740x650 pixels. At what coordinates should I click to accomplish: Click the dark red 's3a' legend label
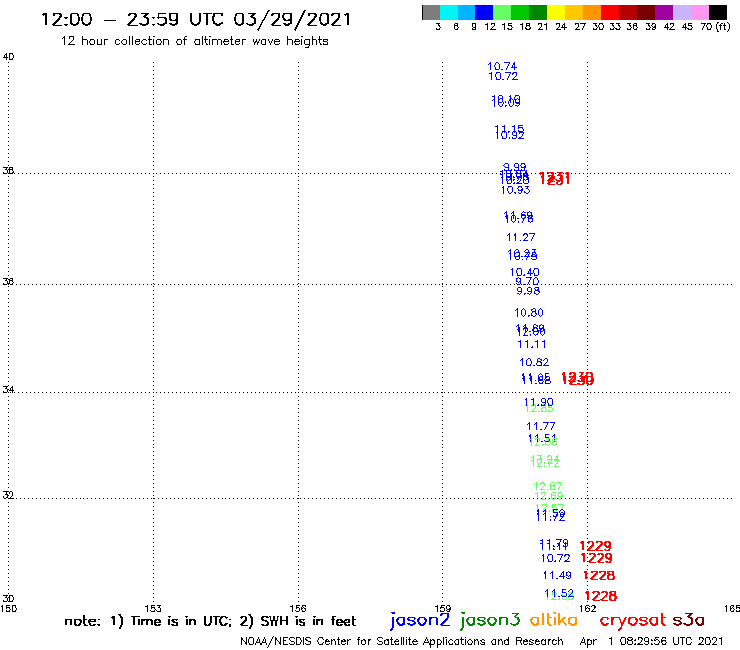689,620
